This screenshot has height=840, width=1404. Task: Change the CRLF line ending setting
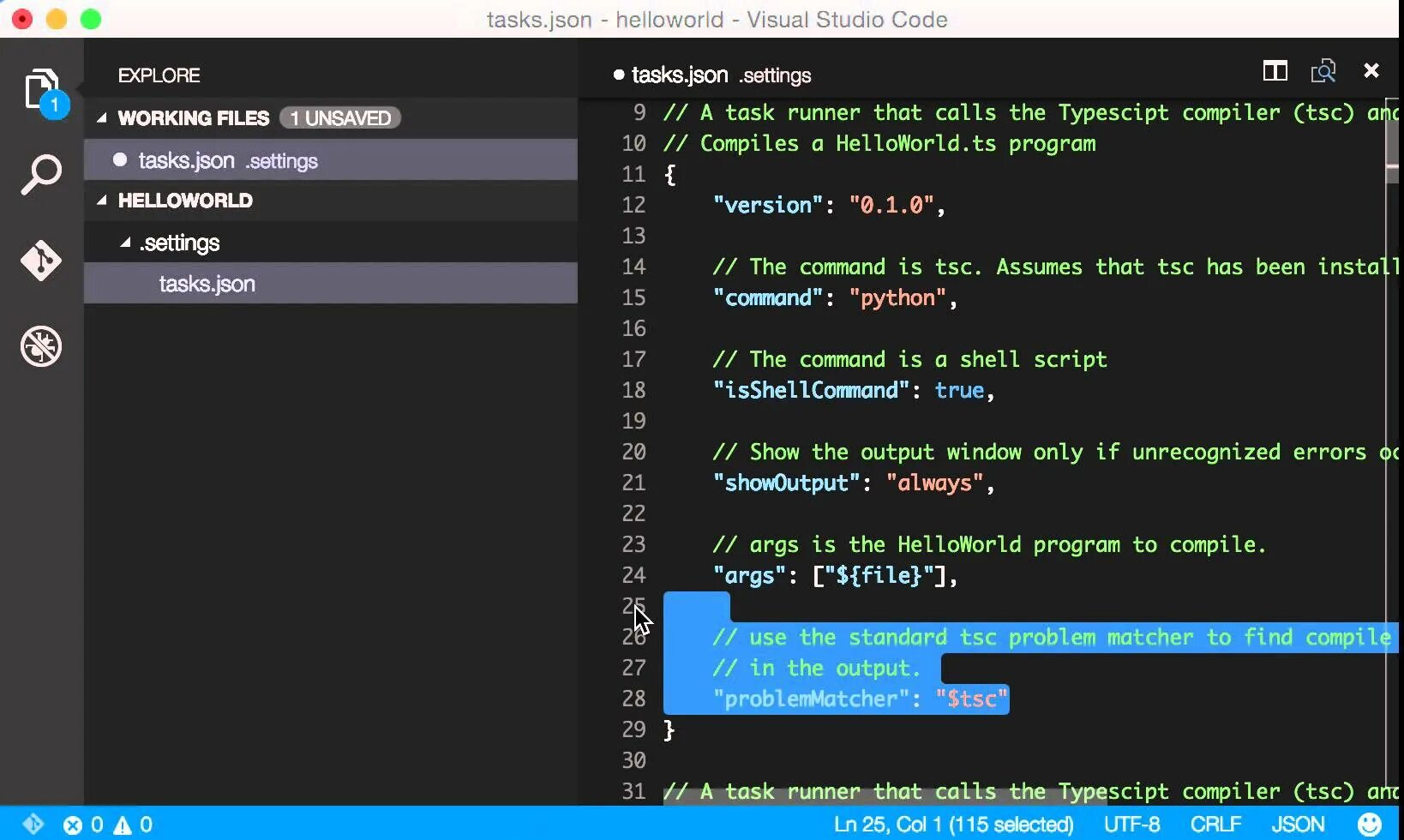1215,825
